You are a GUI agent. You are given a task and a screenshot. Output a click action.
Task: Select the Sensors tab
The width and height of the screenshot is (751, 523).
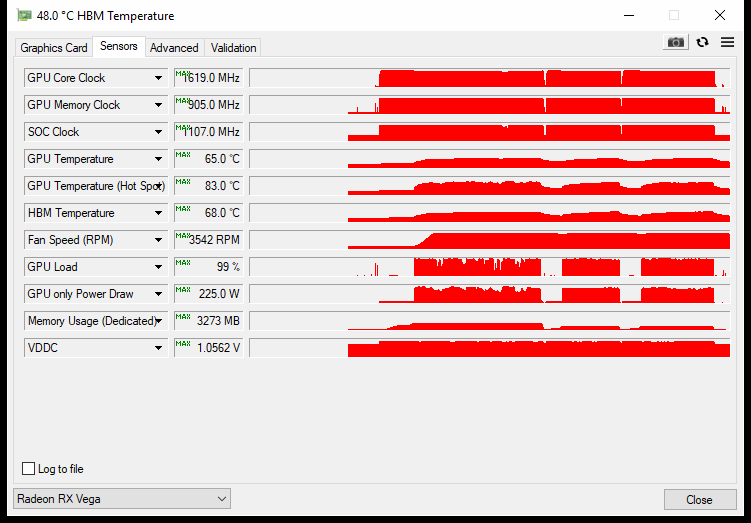click(119, 46)
